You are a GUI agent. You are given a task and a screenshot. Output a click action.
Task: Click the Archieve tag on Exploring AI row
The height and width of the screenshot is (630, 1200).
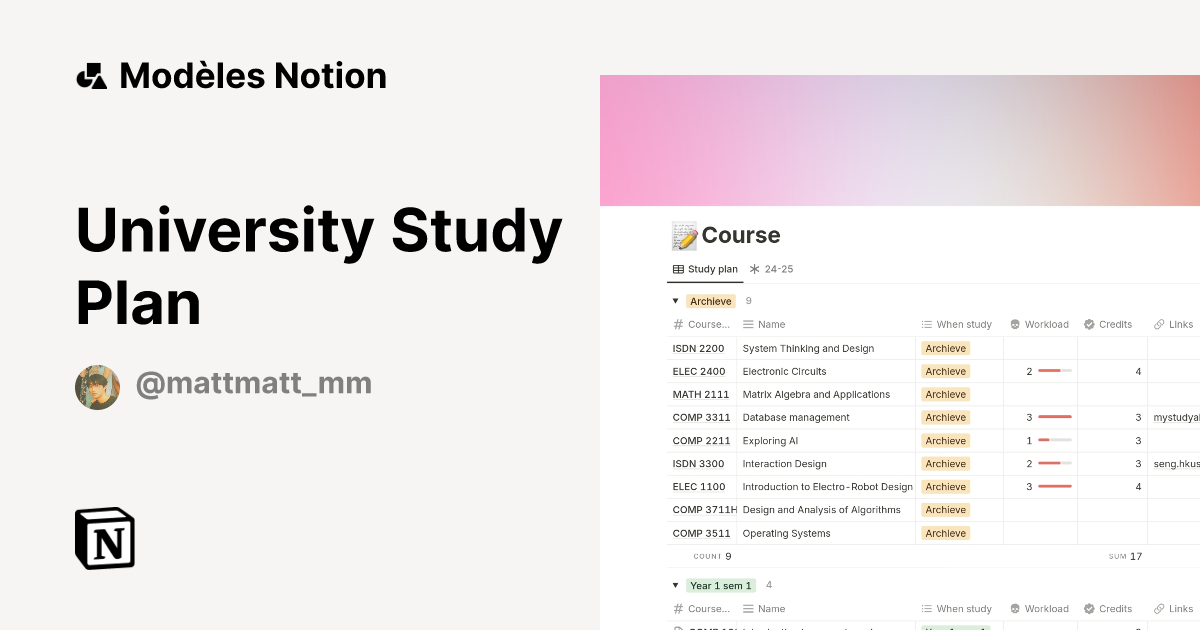[945, 440]
